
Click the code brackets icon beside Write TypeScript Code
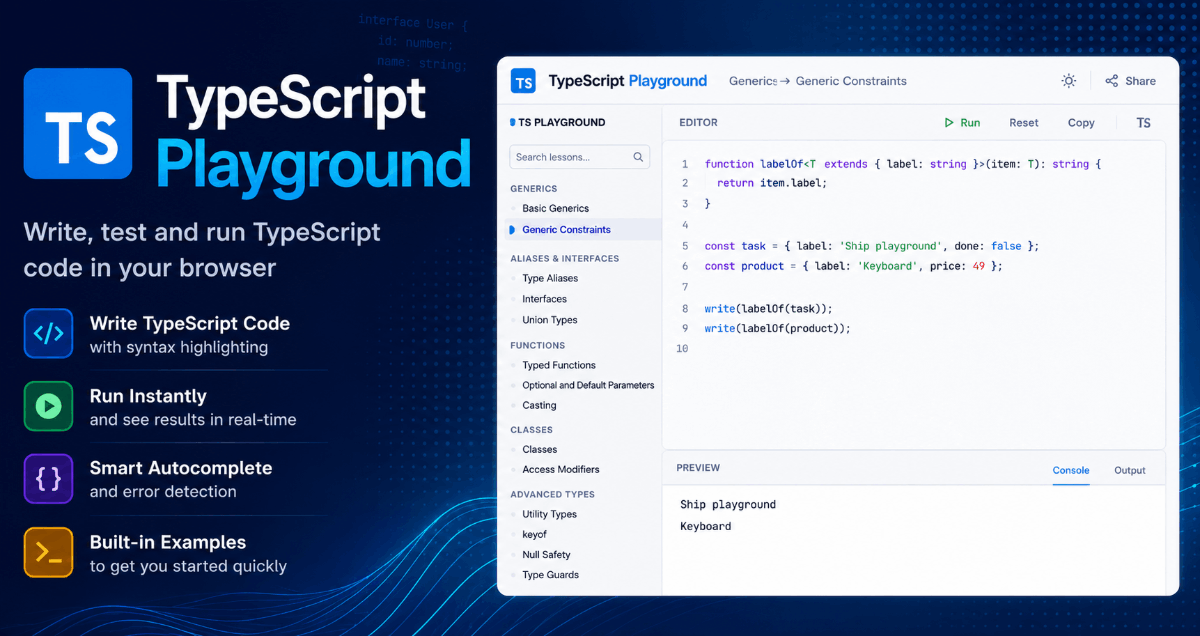tap(48, 334)
